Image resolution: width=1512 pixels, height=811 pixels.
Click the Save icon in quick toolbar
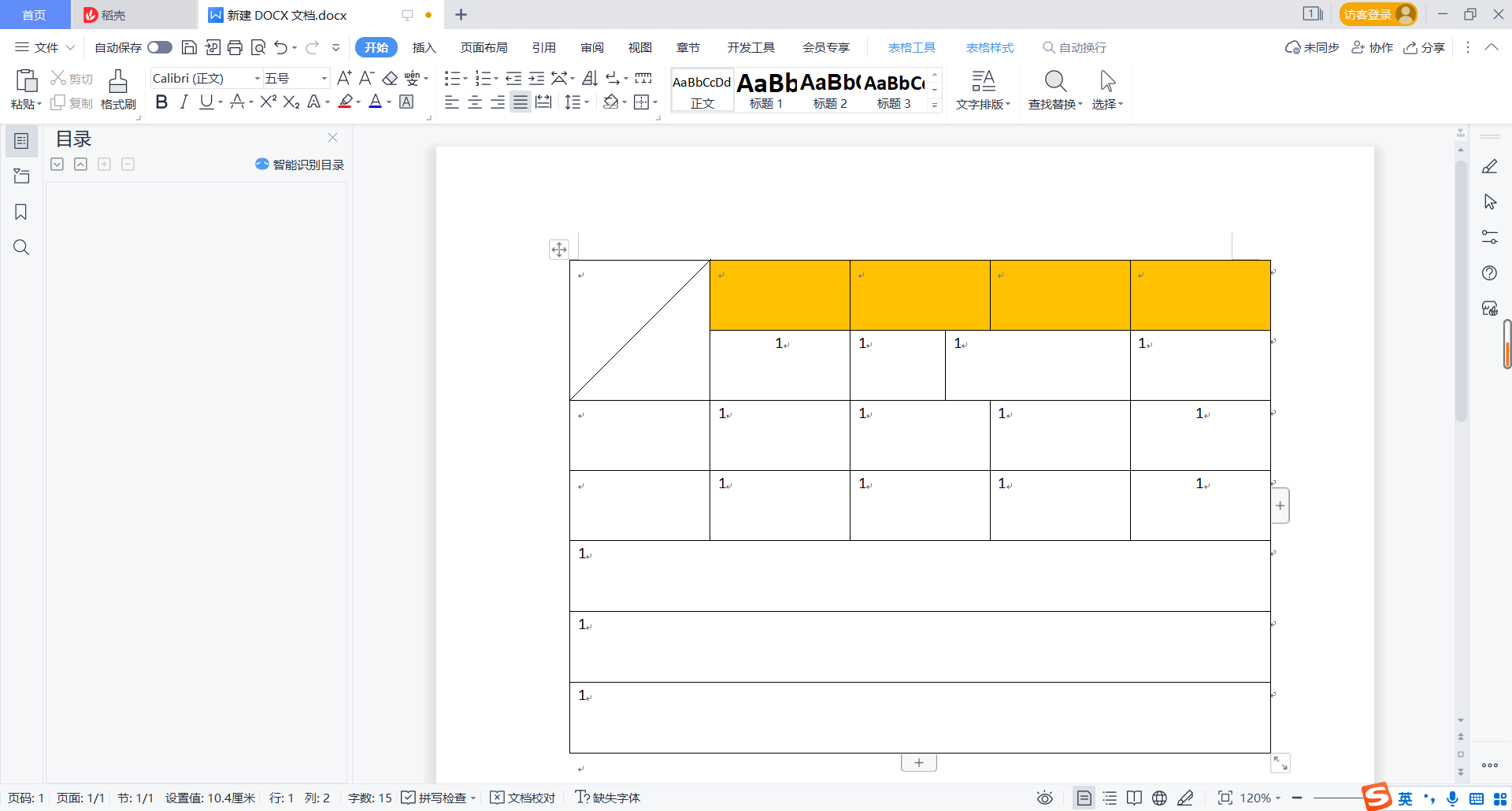coord(189,47)
